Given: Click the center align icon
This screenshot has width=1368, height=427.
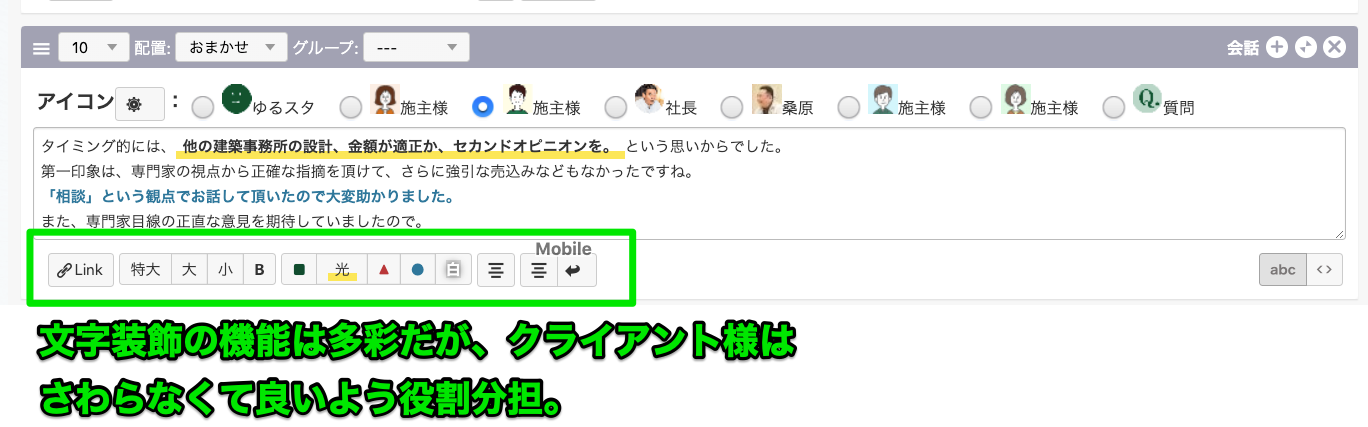Looking at the screenshot, I should tap(495, 270).
